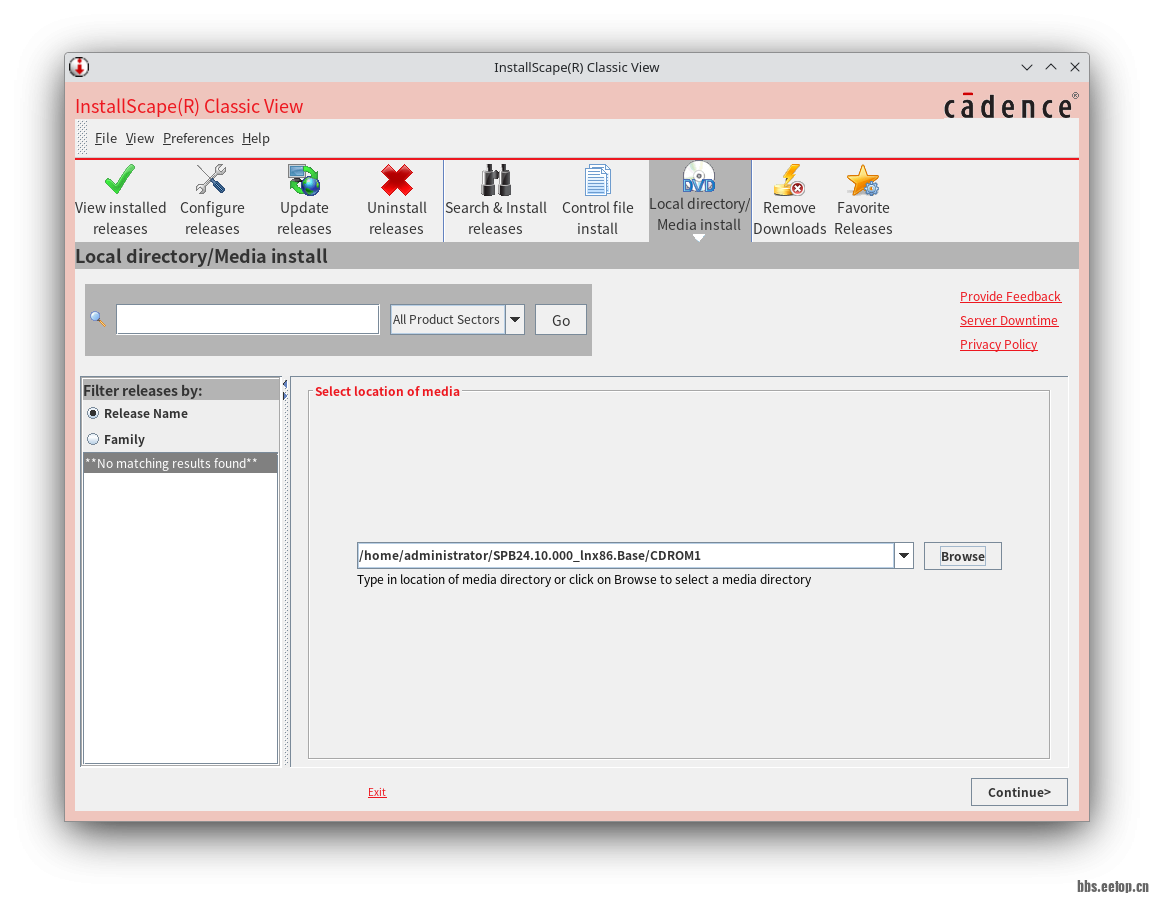Select the Release Name radio button
The image size is (1154, 898).
(x=93, y=413)
